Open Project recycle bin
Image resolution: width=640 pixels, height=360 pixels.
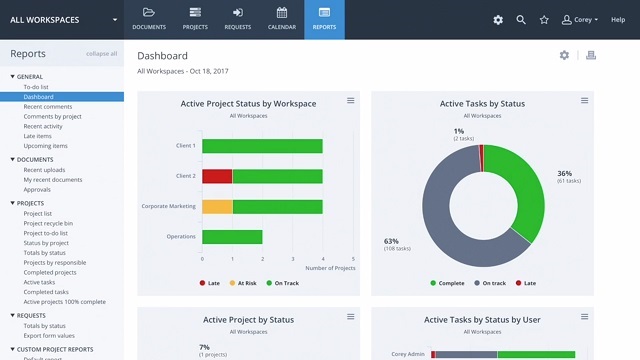tap(48, 223)
